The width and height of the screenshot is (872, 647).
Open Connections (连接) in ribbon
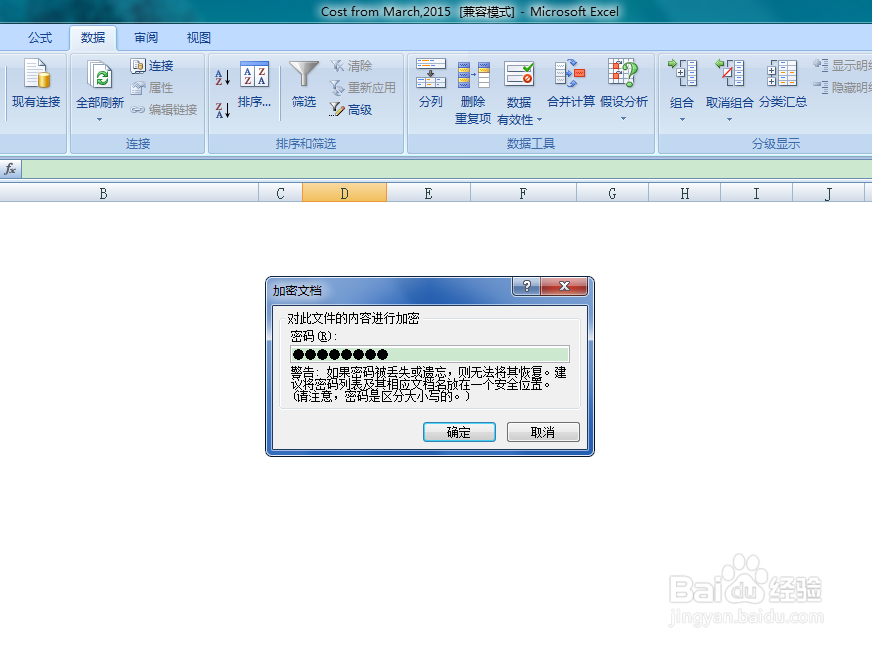pyautogui.click(x=152, y=66)
